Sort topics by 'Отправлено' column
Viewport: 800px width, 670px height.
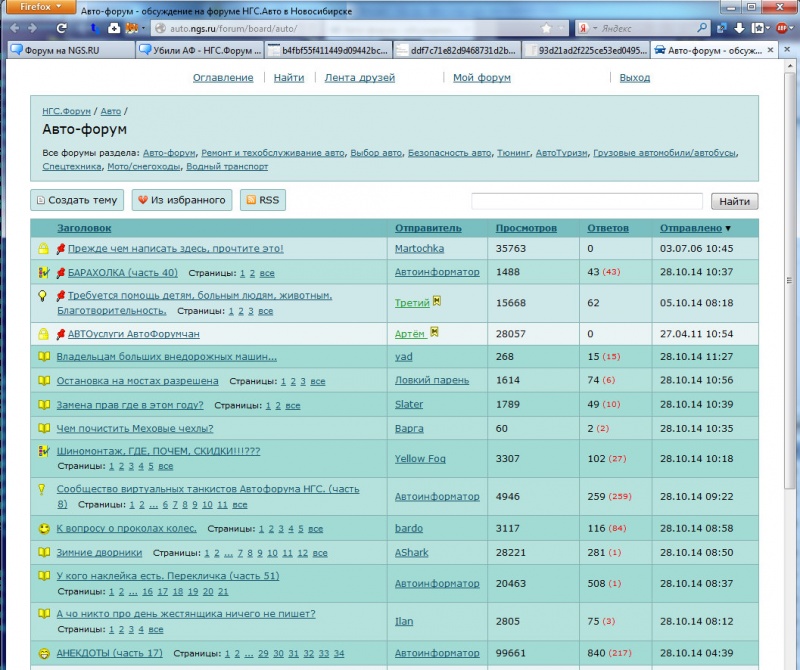(690, 228)
